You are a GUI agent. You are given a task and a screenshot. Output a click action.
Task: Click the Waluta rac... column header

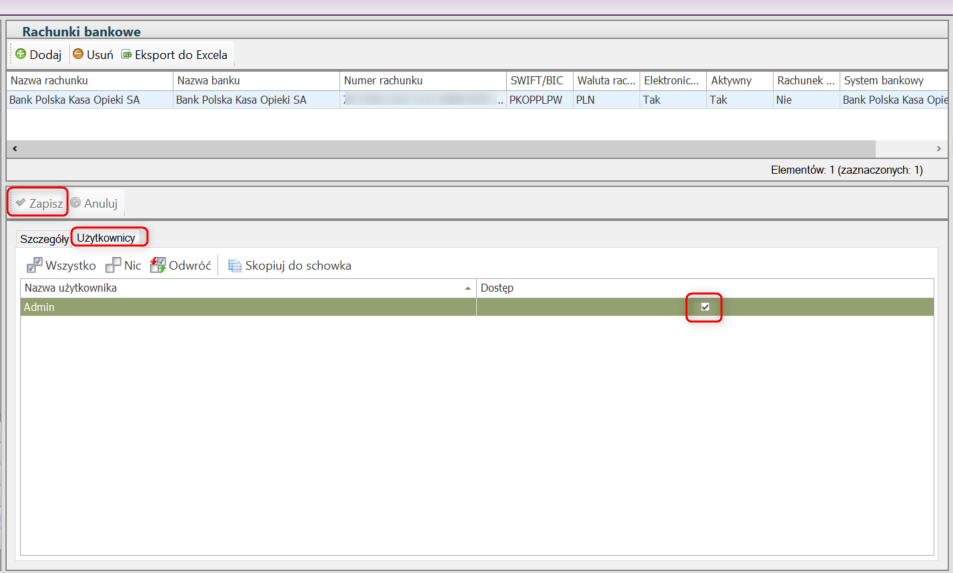[x=606, y=80]
